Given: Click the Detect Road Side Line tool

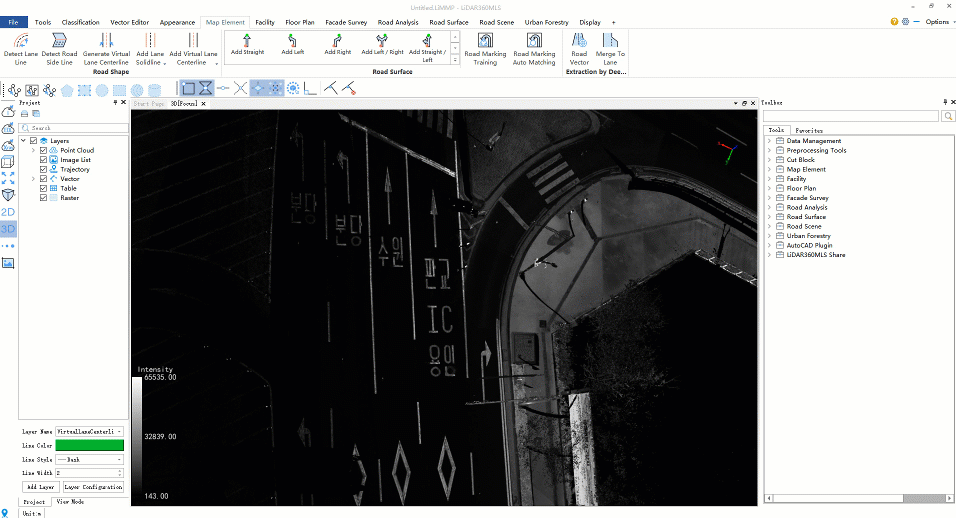Looking at the screenshot, I should pos(59,49).
